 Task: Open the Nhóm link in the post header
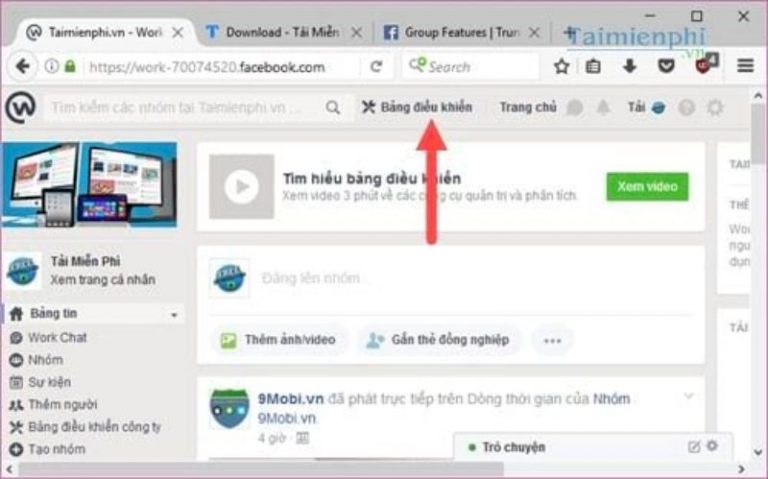tap(611, 399)
